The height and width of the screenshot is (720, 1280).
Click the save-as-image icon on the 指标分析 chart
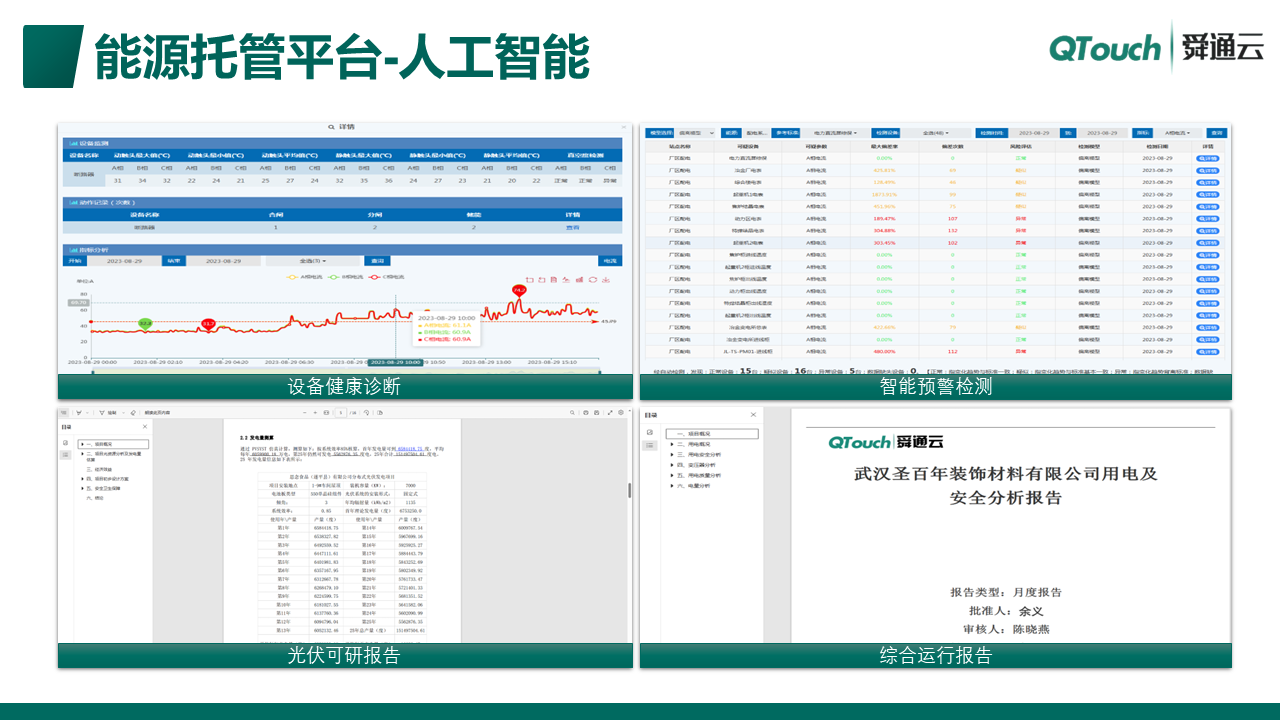606,280
